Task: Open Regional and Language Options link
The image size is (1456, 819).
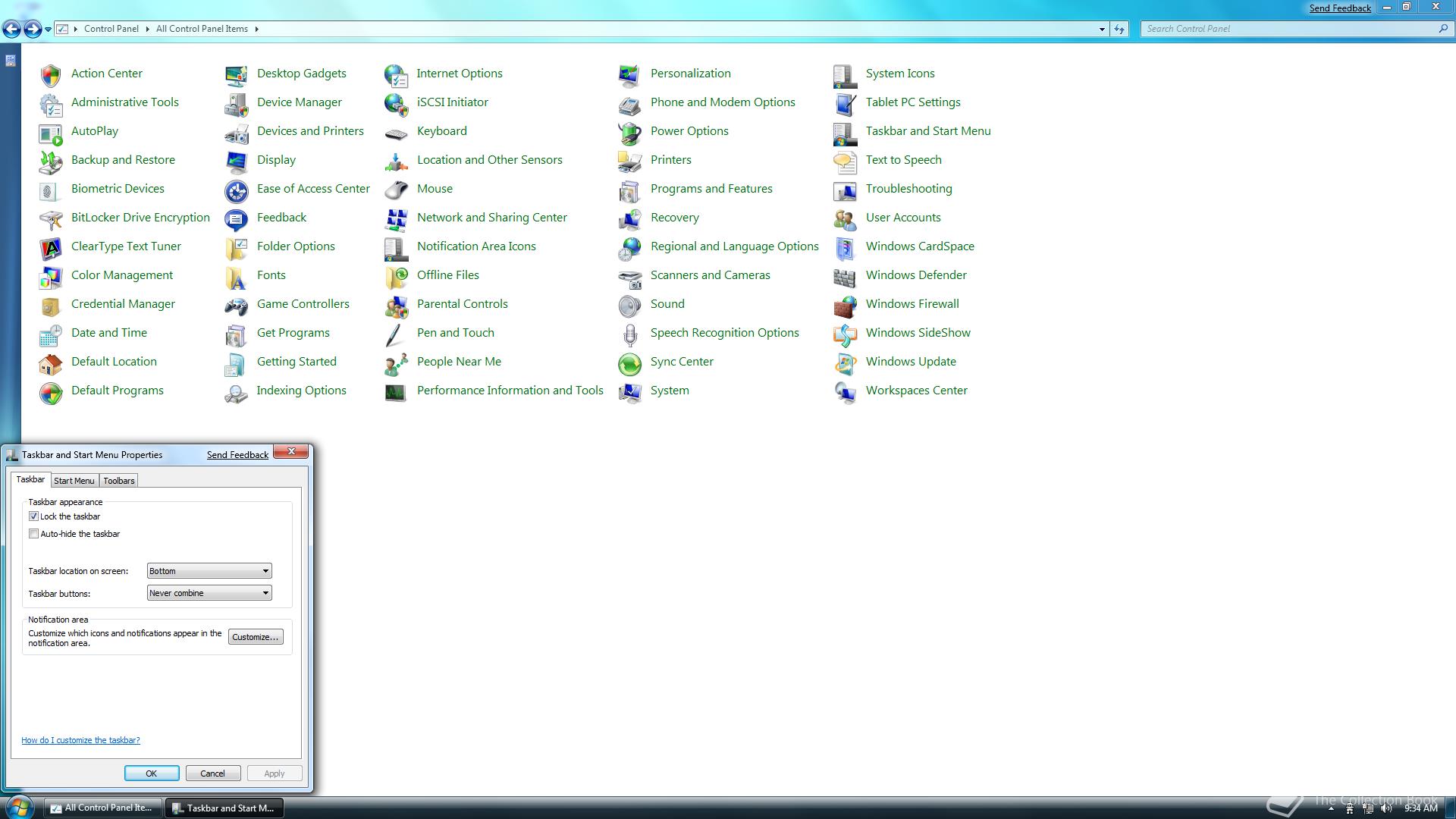Action: click(x=735, y=246)
